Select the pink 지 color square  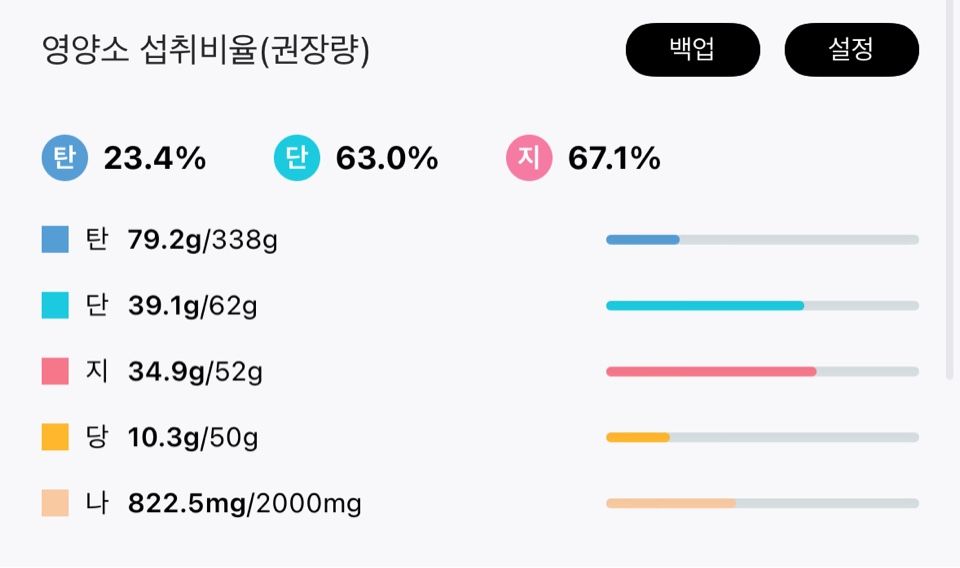pos(55,372)
